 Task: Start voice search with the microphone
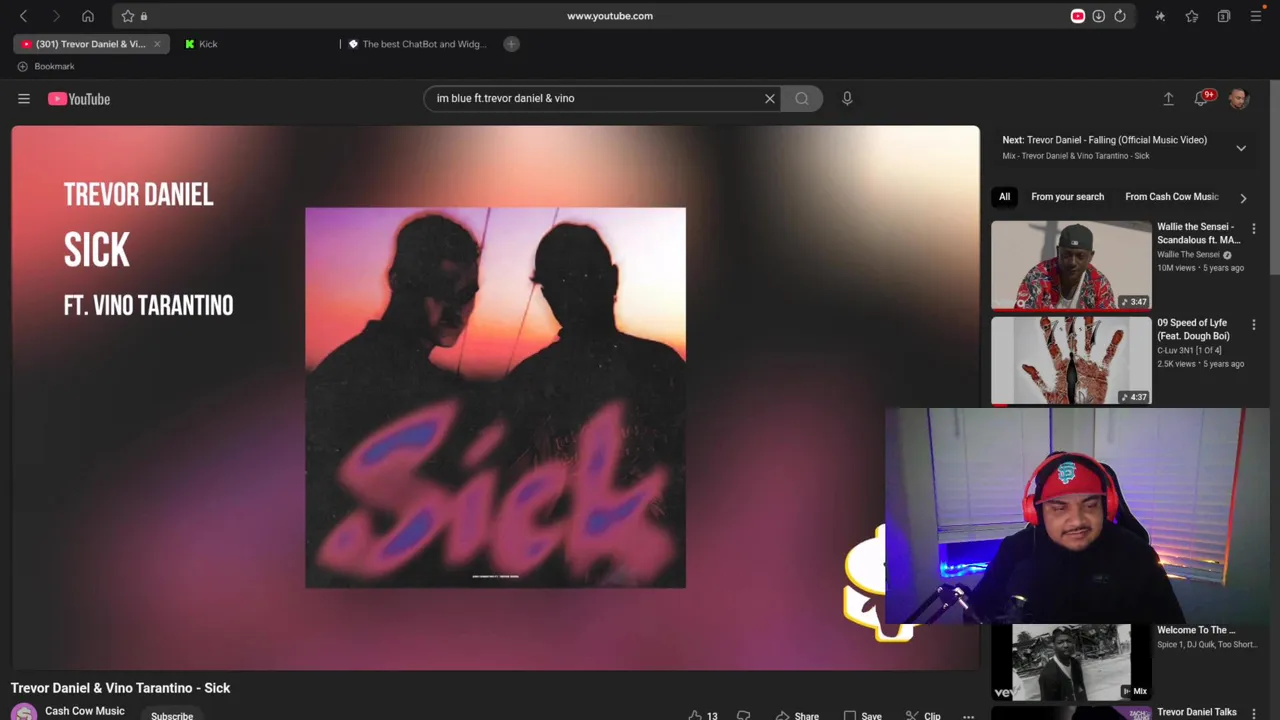pyautogui.click(x=847, y=98)
